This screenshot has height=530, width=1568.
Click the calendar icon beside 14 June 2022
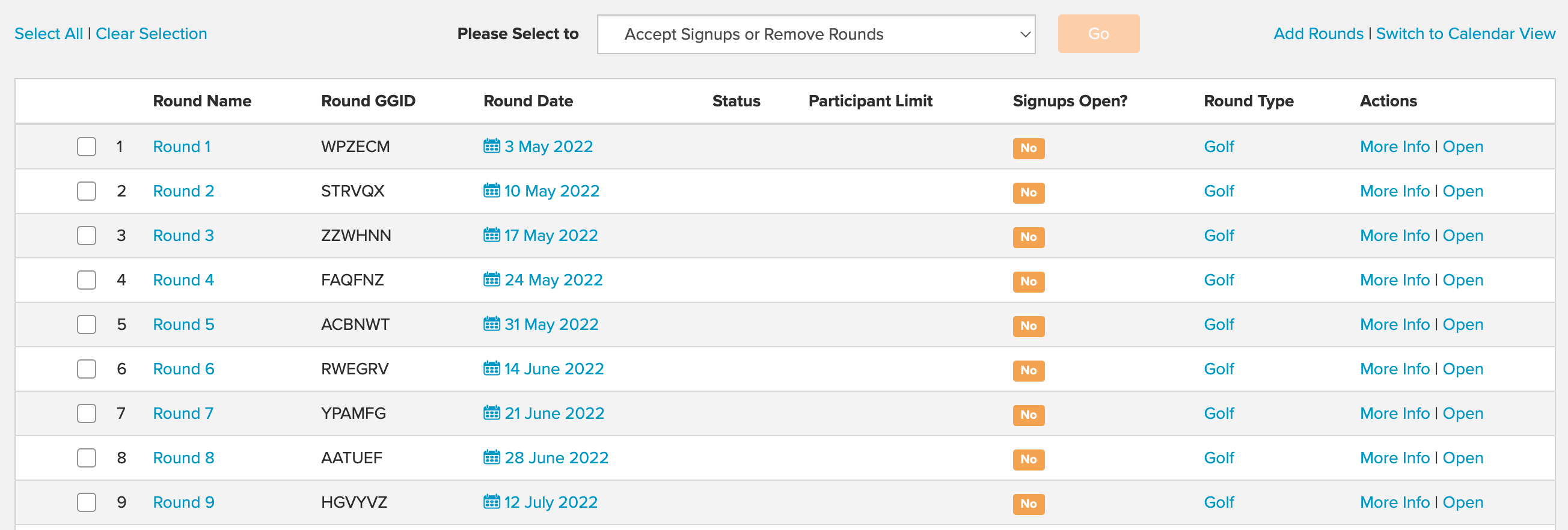pyautogui.click(x=491, y=368)
